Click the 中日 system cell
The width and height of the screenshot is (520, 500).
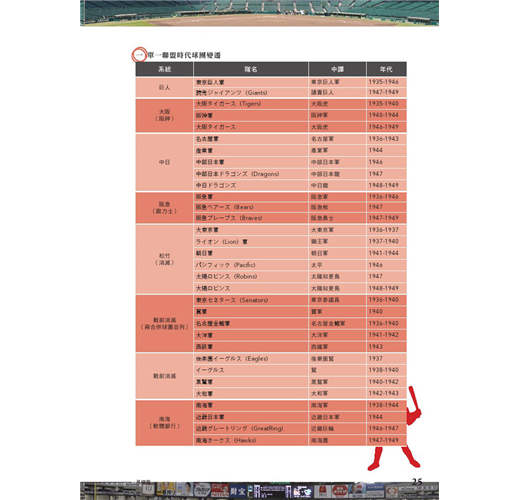point(164,162)
